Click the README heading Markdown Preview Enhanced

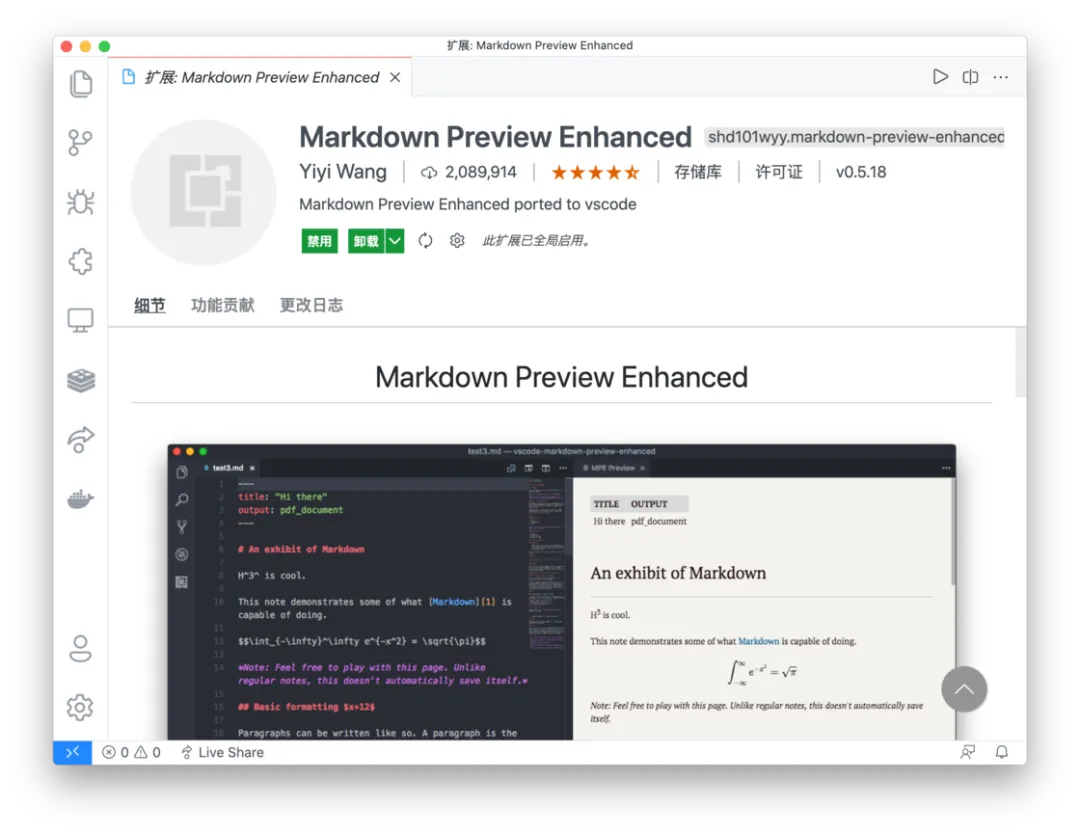point(561,377)
